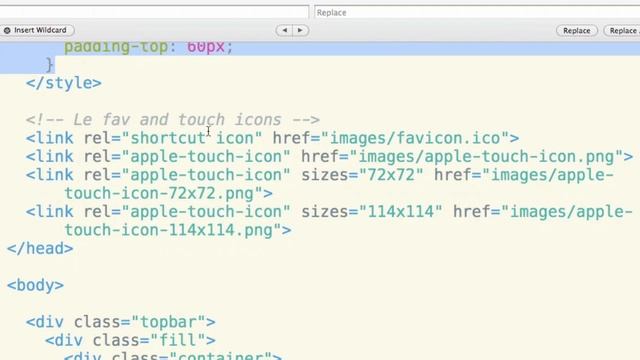Screen dimensions: 640x360
Task: Click the closing head tag
Action: (x=40, y=248)
